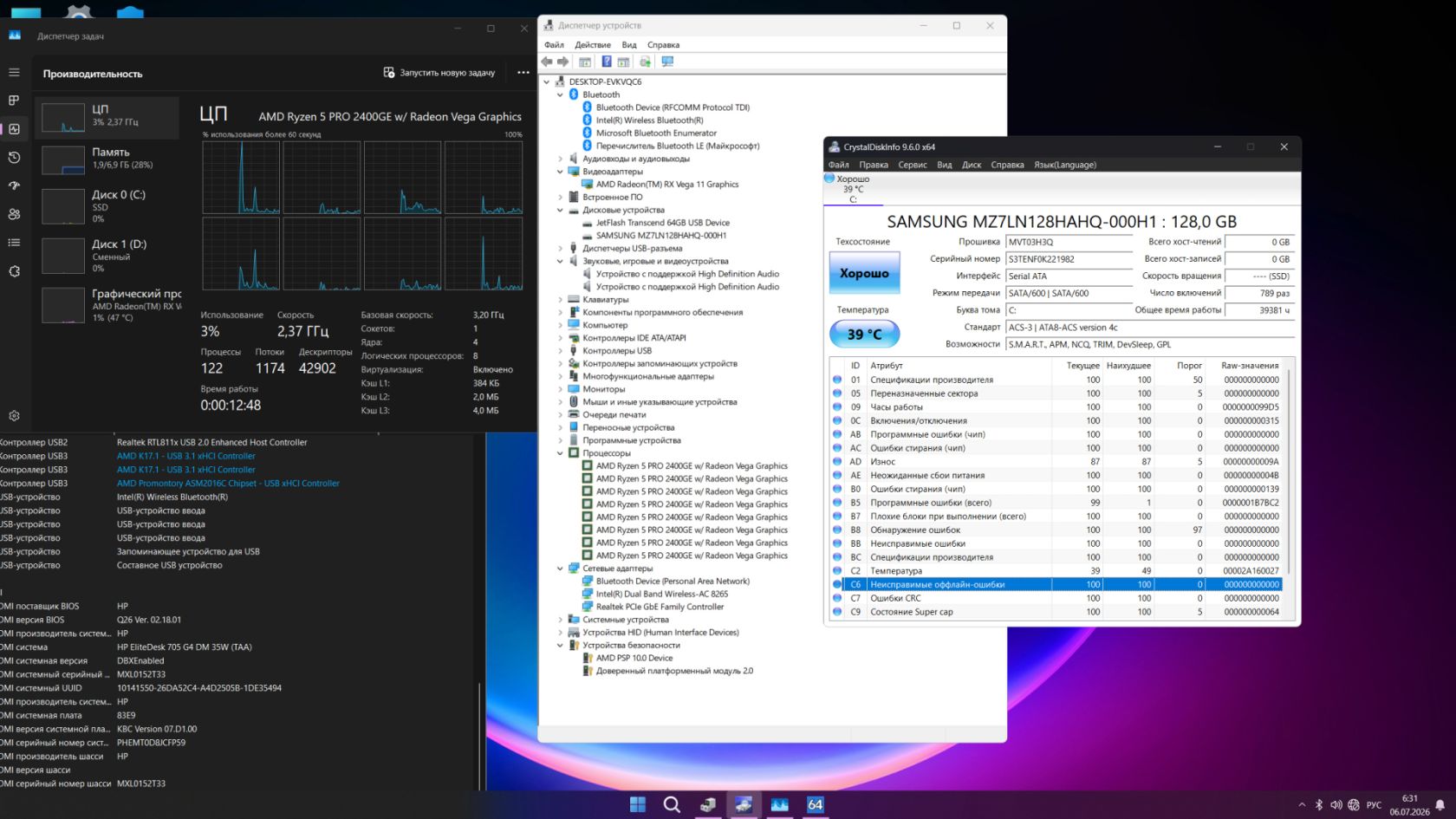Click the '64' app icon in taskbar
The height and width of the screenshot is (819, 1456).
tap(816, 804)
